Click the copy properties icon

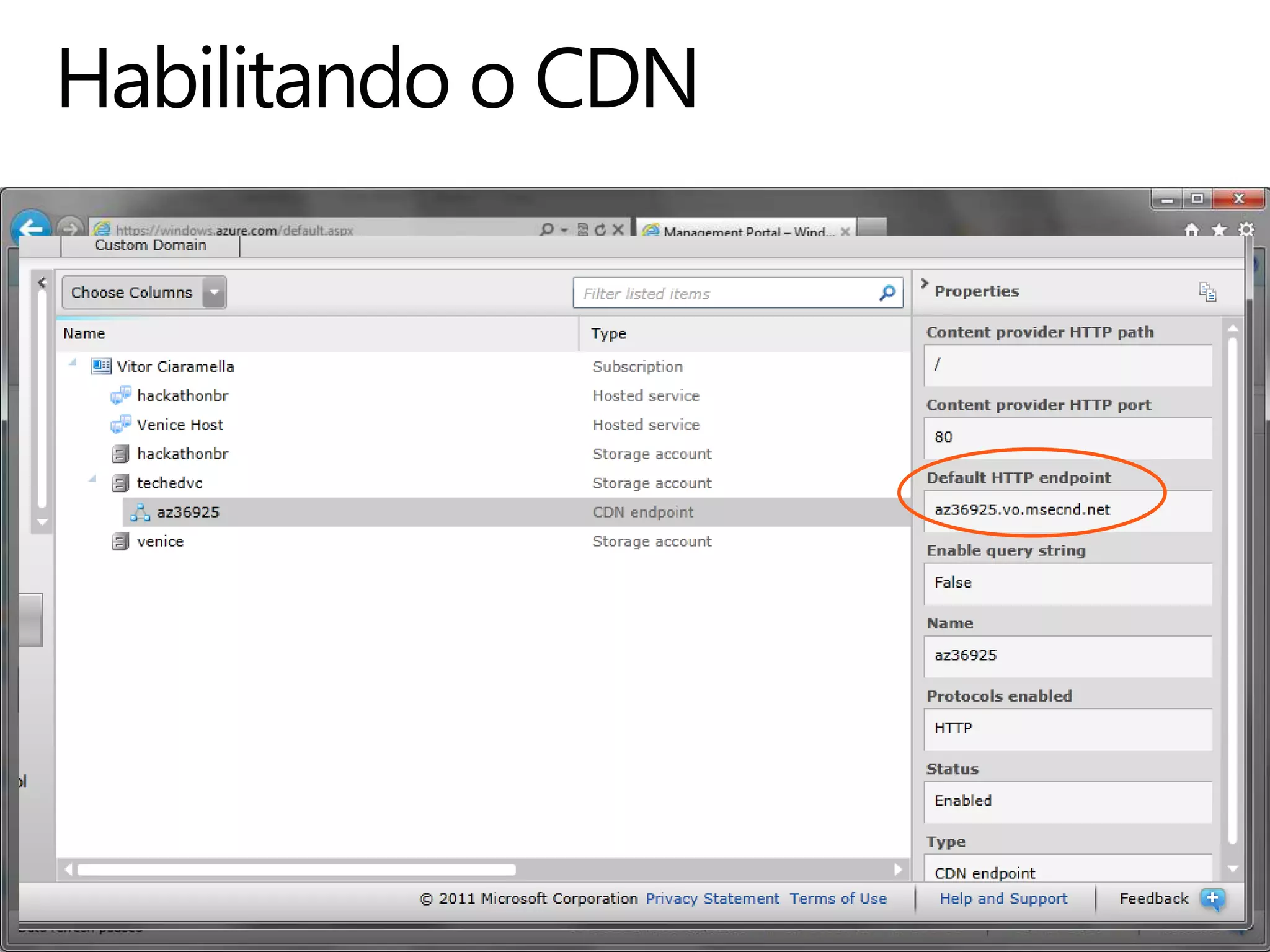[1207, 292]
